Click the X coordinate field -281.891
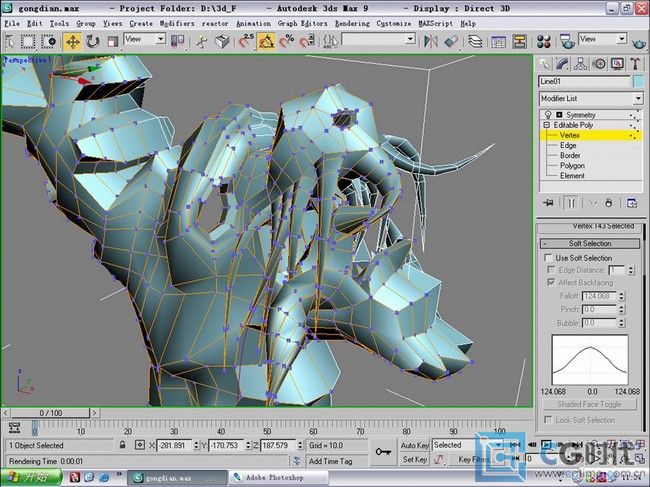Image resolution: width=650 pixels, height=487 pixels. pyautogui.click(x=173, y=446)
